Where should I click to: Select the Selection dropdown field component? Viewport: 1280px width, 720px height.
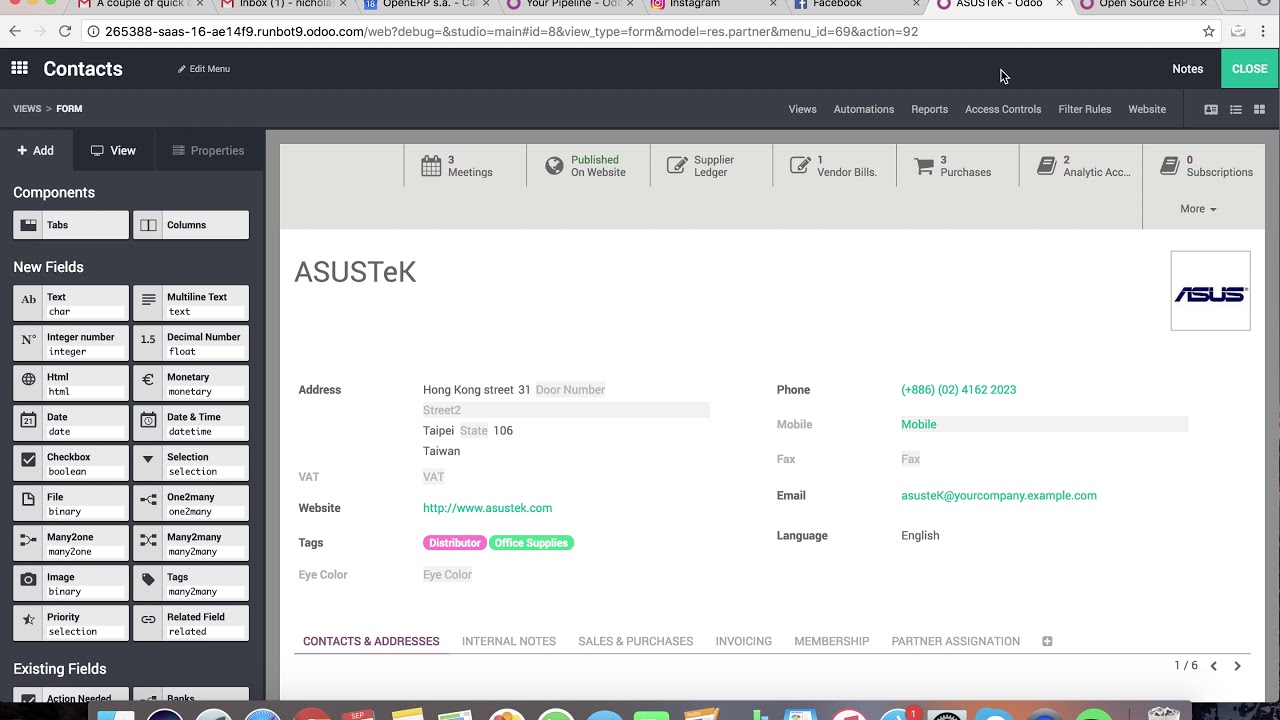click(x=191, y=464)
